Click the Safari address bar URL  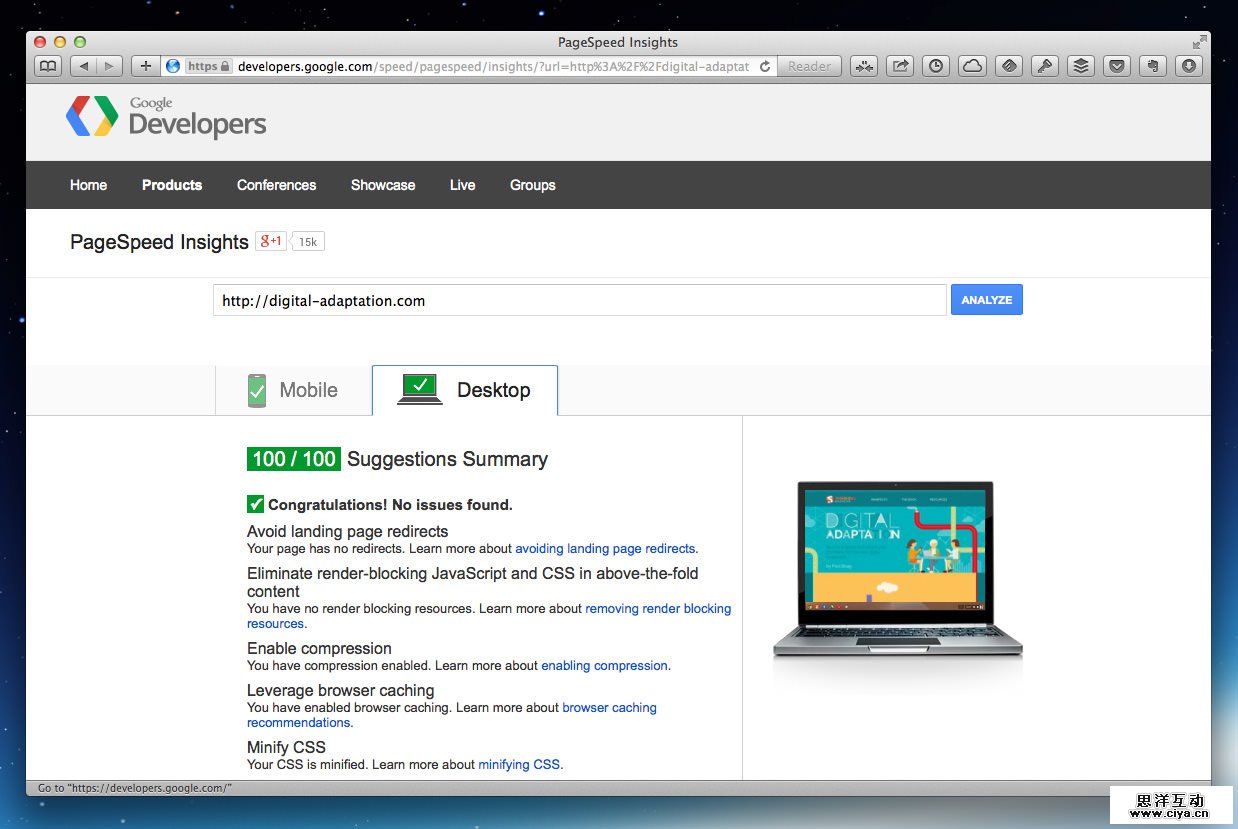point(493,66)
